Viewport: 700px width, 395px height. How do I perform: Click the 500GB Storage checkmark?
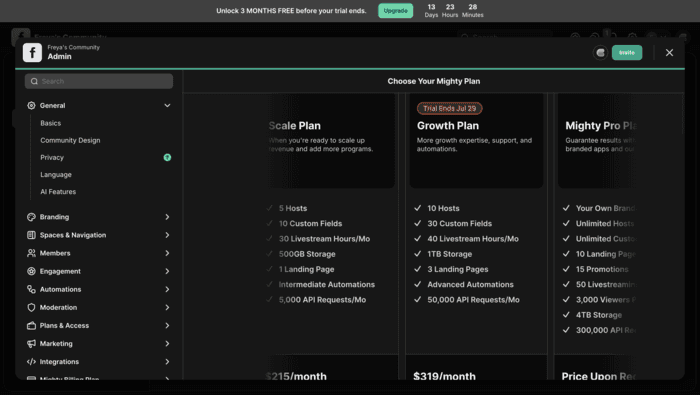point(270,254)
